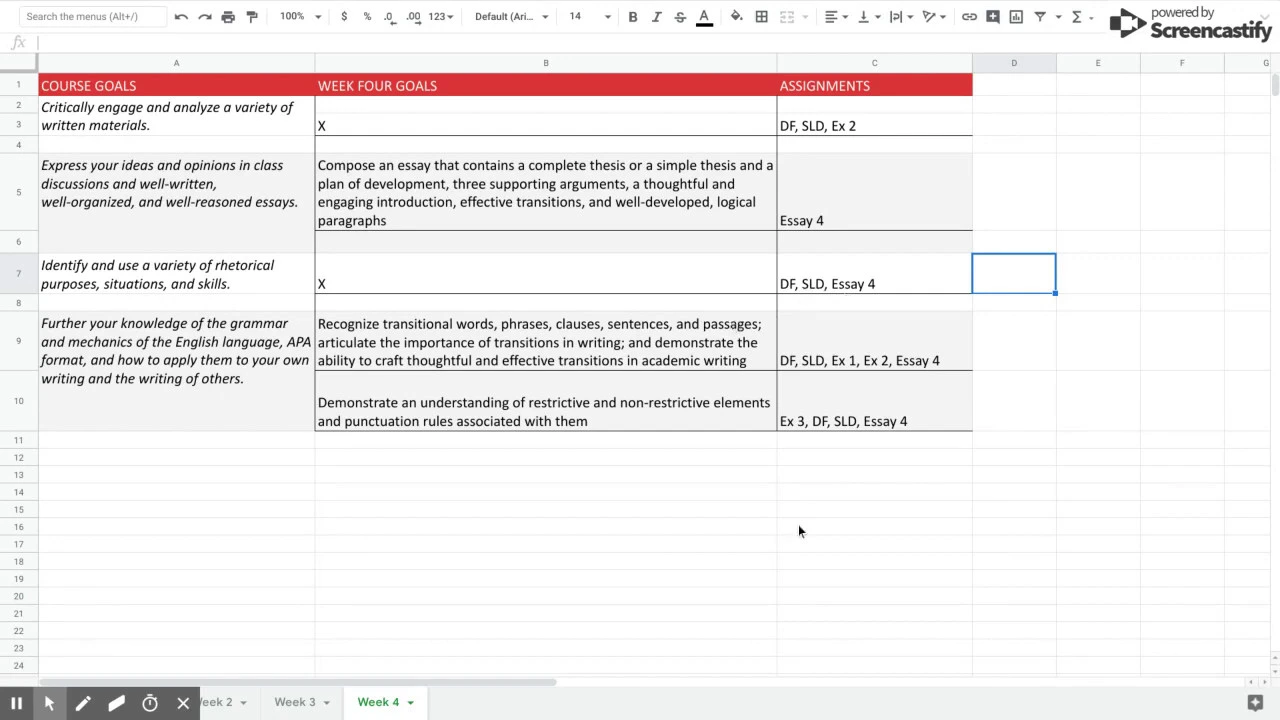Select the cell reading Essay 4 only
Screen dimensions: 1280x720
click(874, 192)
